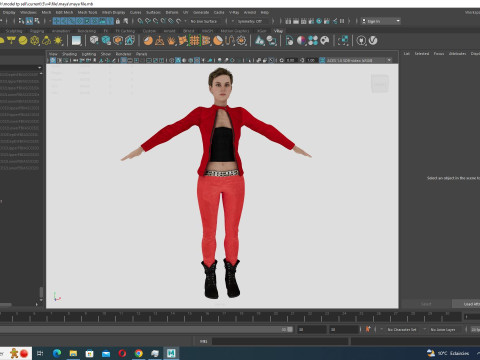Viewport: 480px width, 360px height.
Task: Click the teal render view circle icon
Action: 319,21
